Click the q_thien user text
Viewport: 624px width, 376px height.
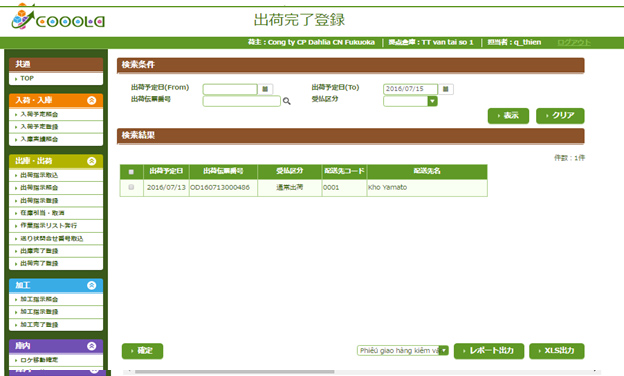[527, 42]
